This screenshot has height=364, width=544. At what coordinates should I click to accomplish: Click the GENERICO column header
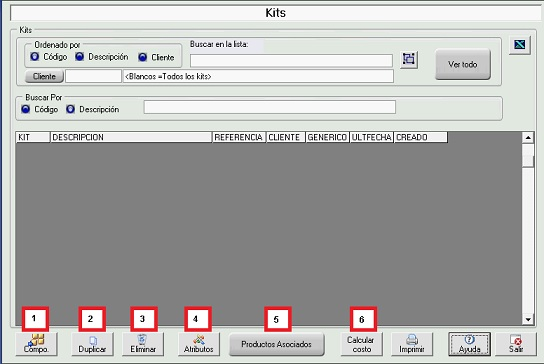(x=328, y=137)
